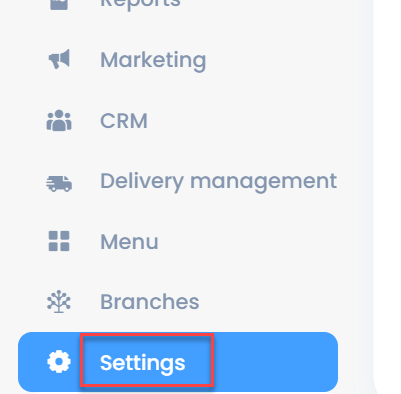This screenshot has width=401, height=394.
Task: Navigate to the Branches label
Action: tap(150, 302)
